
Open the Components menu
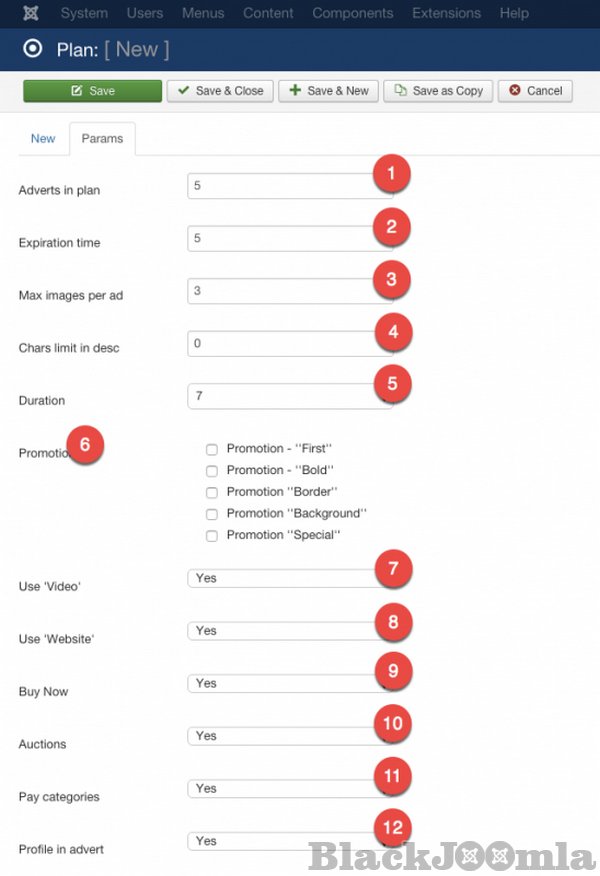tap(353, 13)
